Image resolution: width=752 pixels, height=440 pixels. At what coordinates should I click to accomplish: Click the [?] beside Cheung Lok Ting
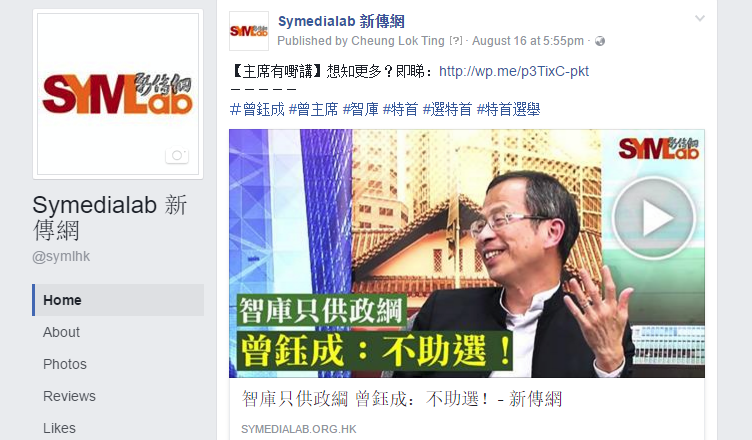456,41
